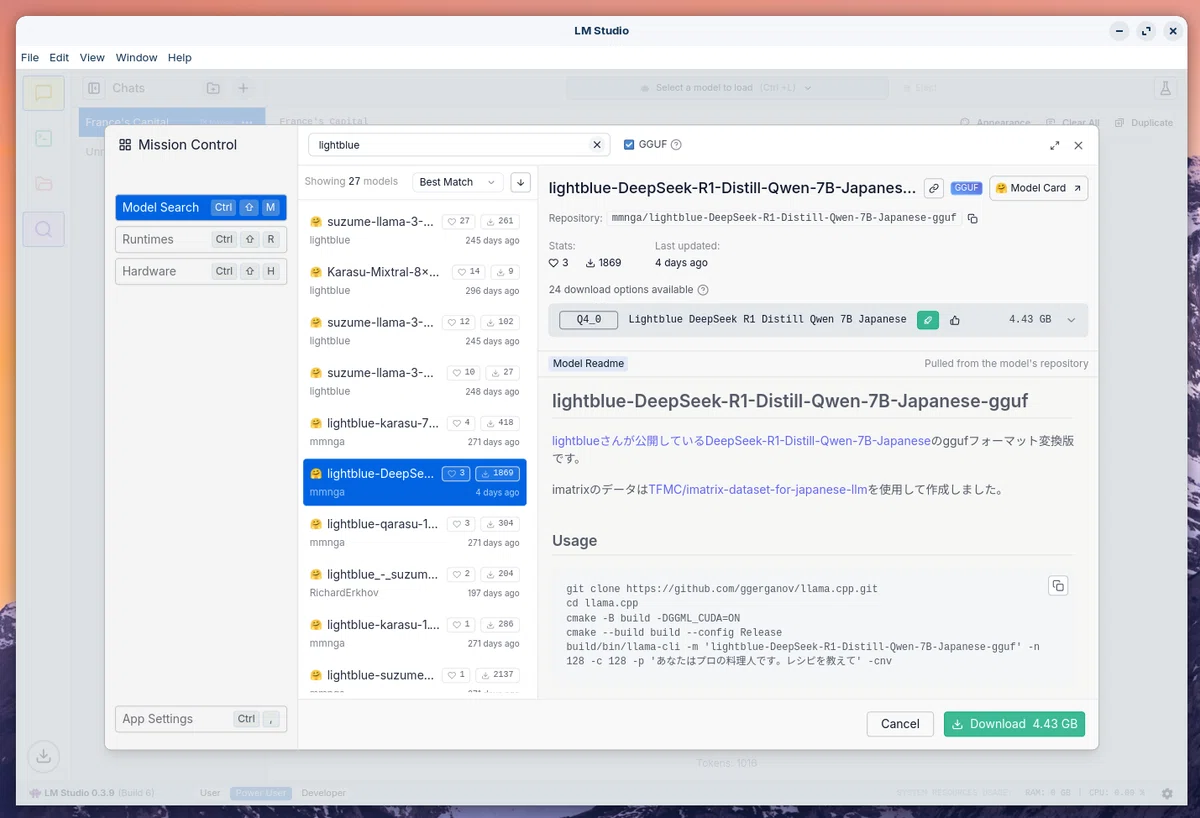Click the Mission Control grid icon
The height and width of the screenshot is (818, 1200).
[125, 145]
